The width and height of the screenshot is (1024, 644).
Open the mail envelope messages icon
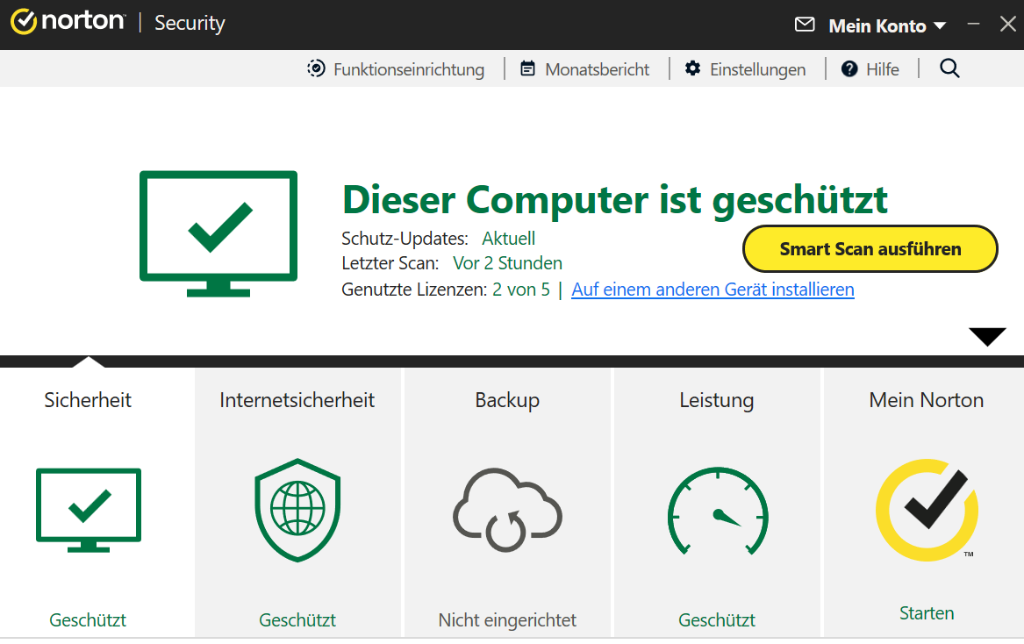point(805,25)
